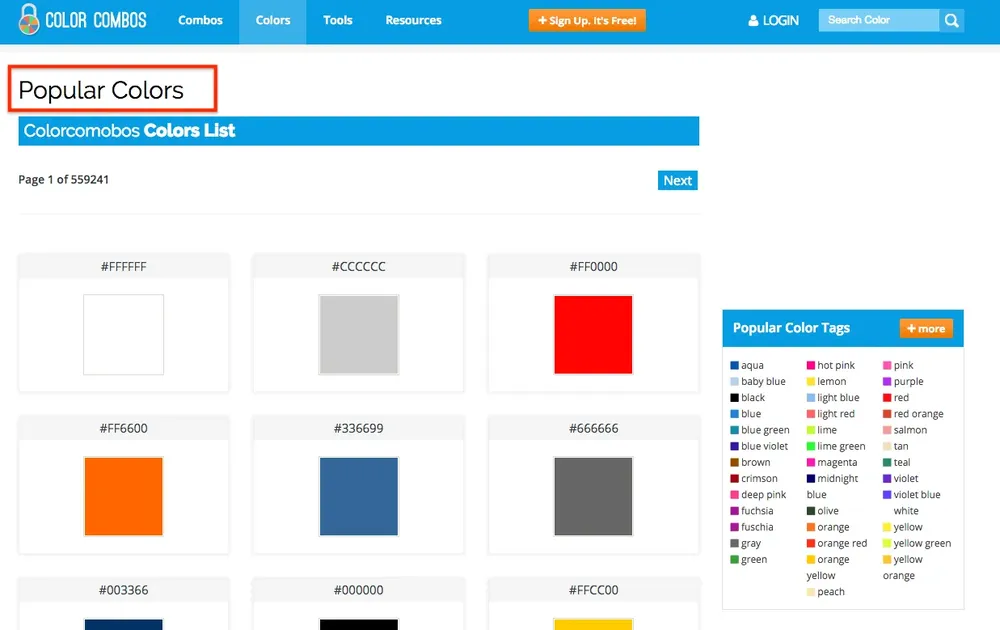Open the violet blue color tag
This screenshot has height=630, width=1000.
916,495
